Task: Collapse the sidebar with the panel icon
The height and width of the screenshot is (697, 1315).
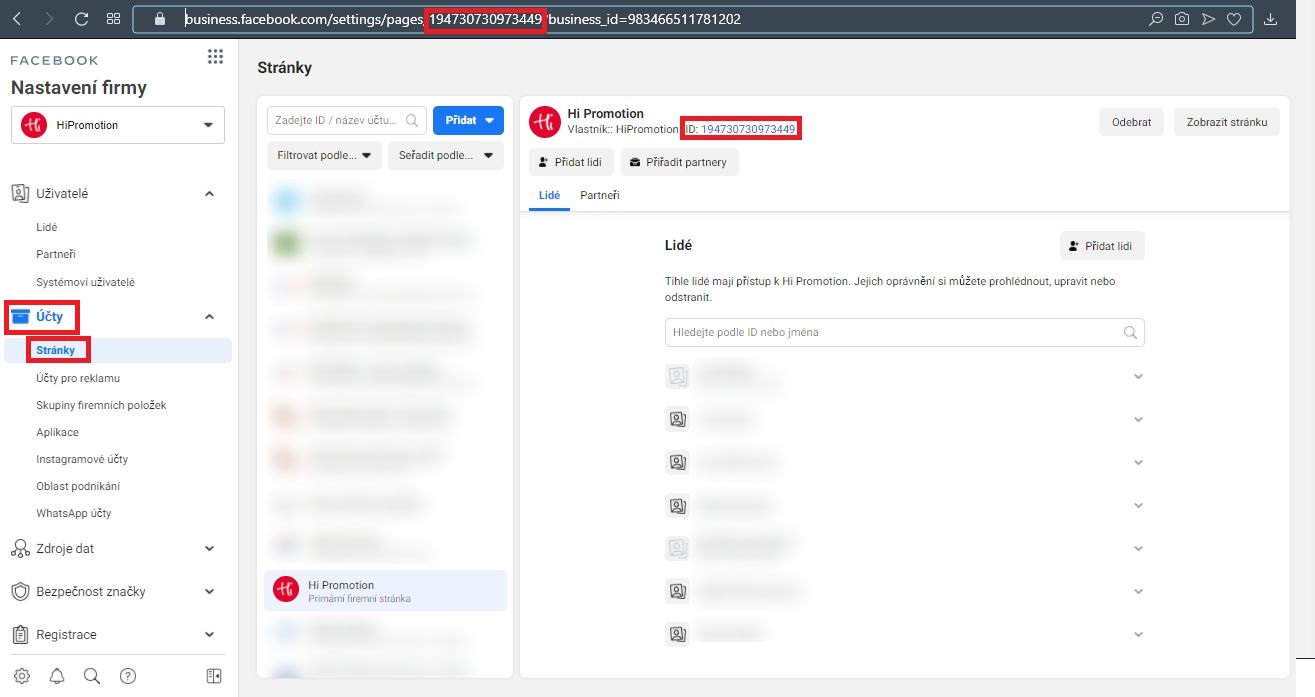Action: [214, 676]
